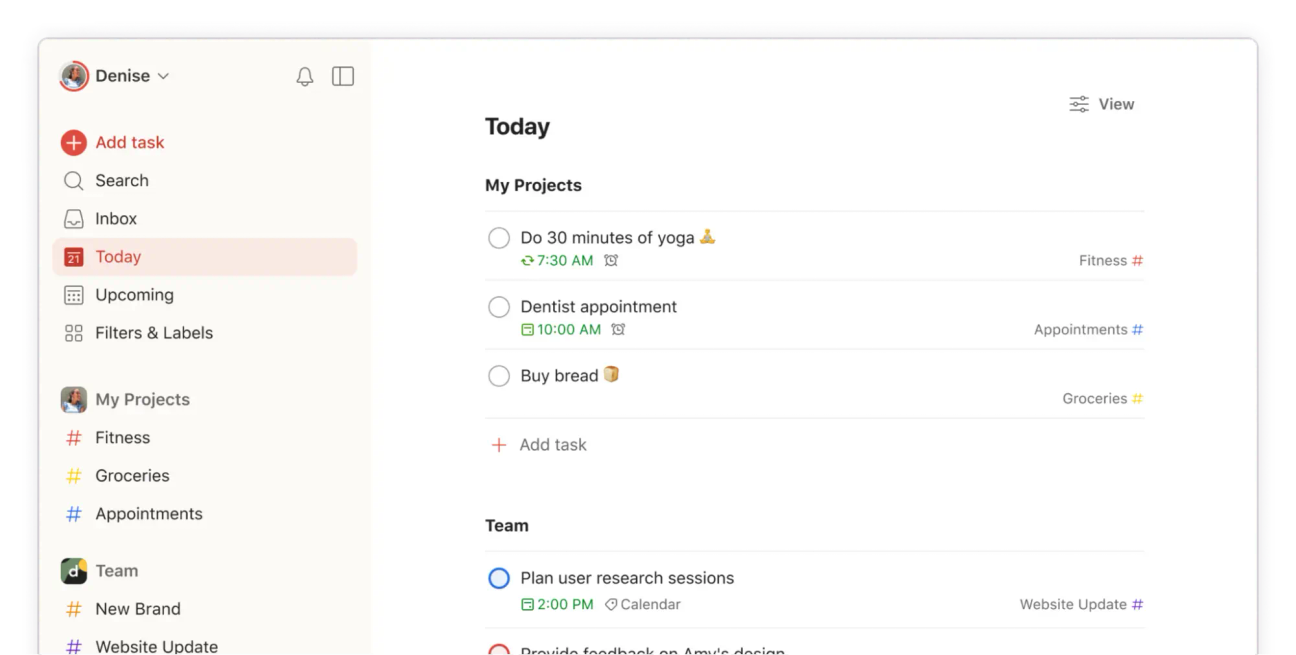Image resolution: width=1296 pixels, height=655 pixels.
Task: Click the yellow Groceries hashtag icon
Action: point(73,475)
